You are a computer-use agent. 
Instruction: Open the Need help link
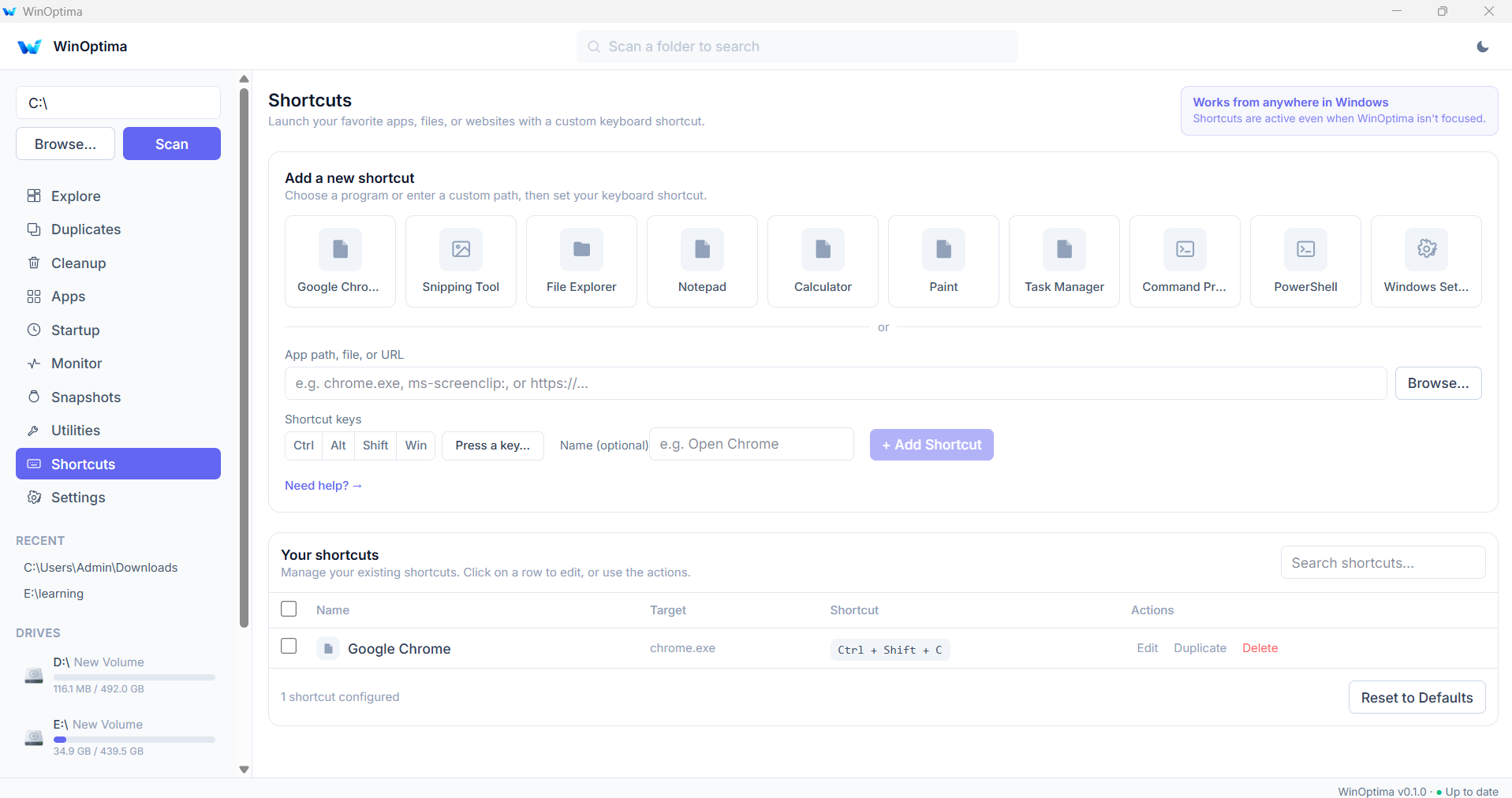coord(323,486)
